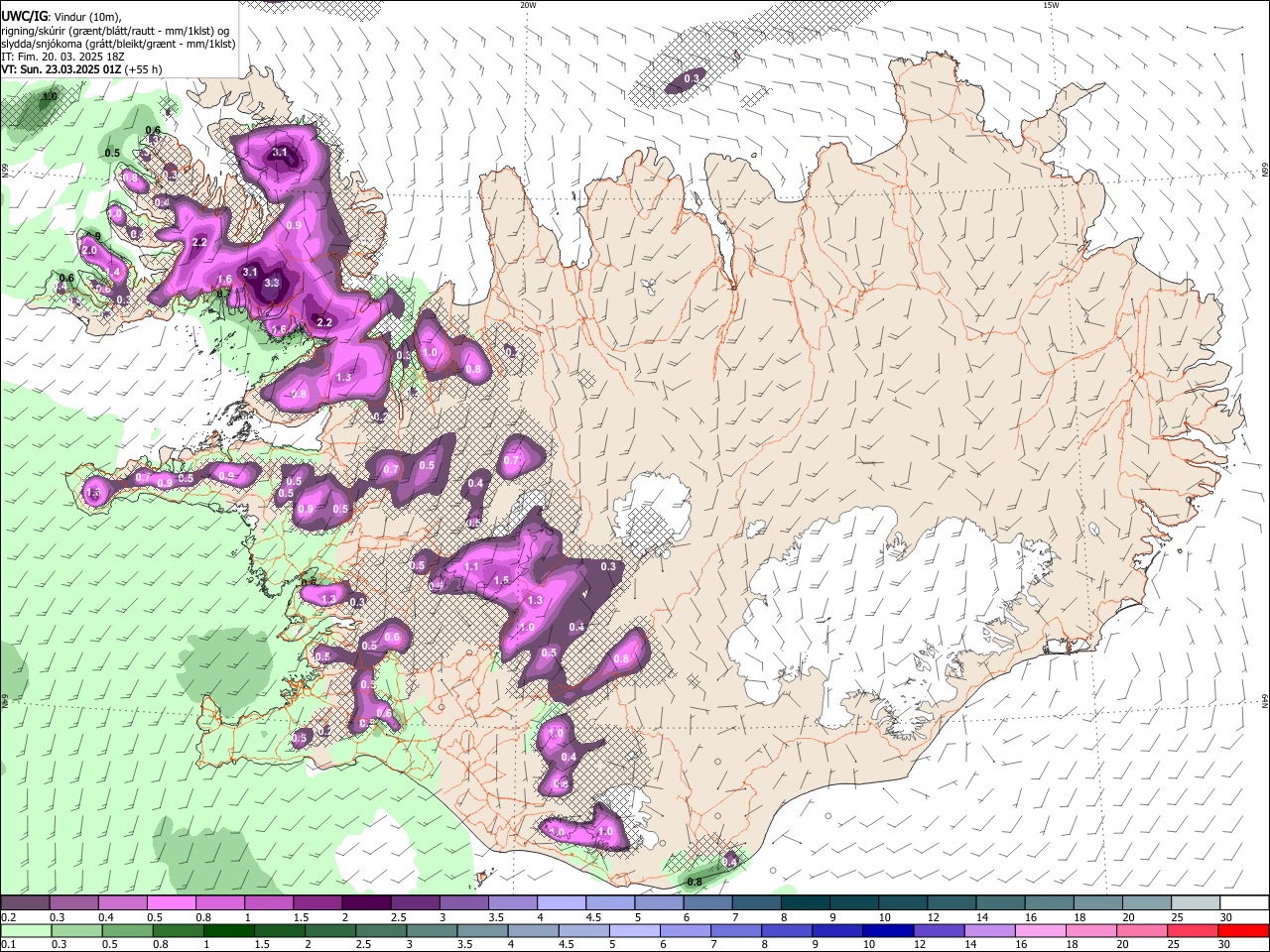Click the "VT: Sun. 23.03.2025 01Z (+55 h)" line
Image resolution: width=1270 pixels, height=952 pixels.
coord(81,70)
